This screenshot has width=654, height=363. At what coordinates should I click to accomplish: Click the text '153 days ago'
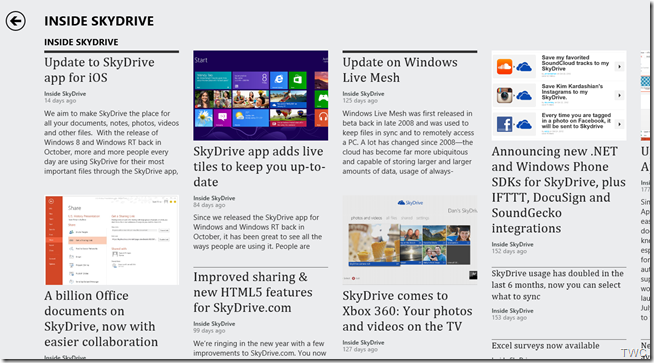[509, 318]
